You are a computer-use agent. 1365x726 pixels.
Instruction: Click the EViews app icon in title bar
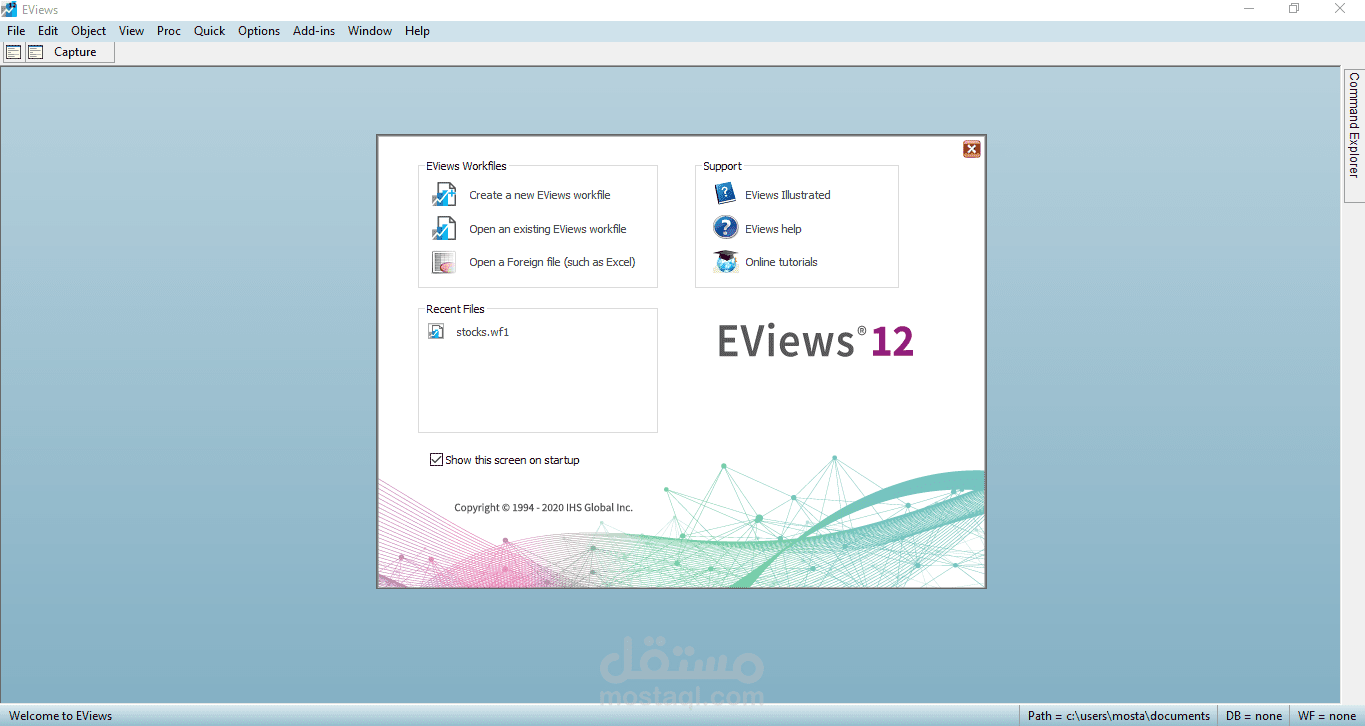coord(9,9)
